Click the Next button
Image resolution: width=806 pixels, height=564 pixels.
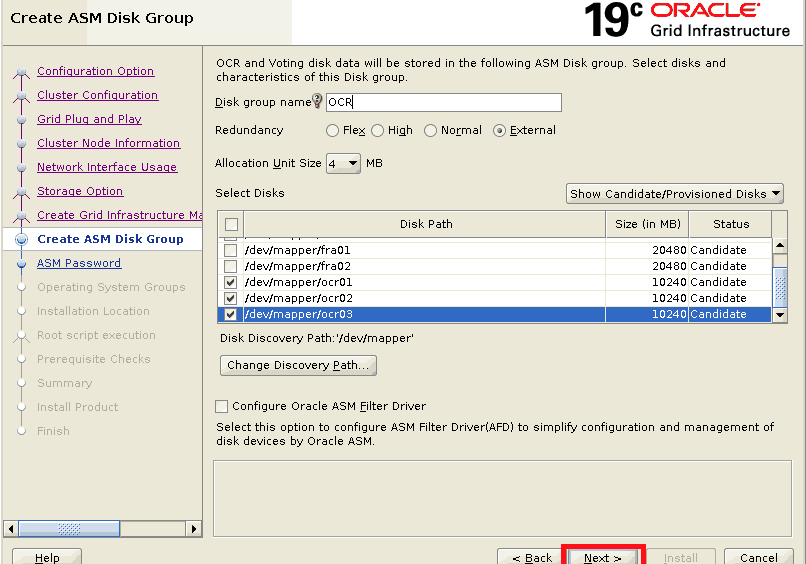[602, 557]
